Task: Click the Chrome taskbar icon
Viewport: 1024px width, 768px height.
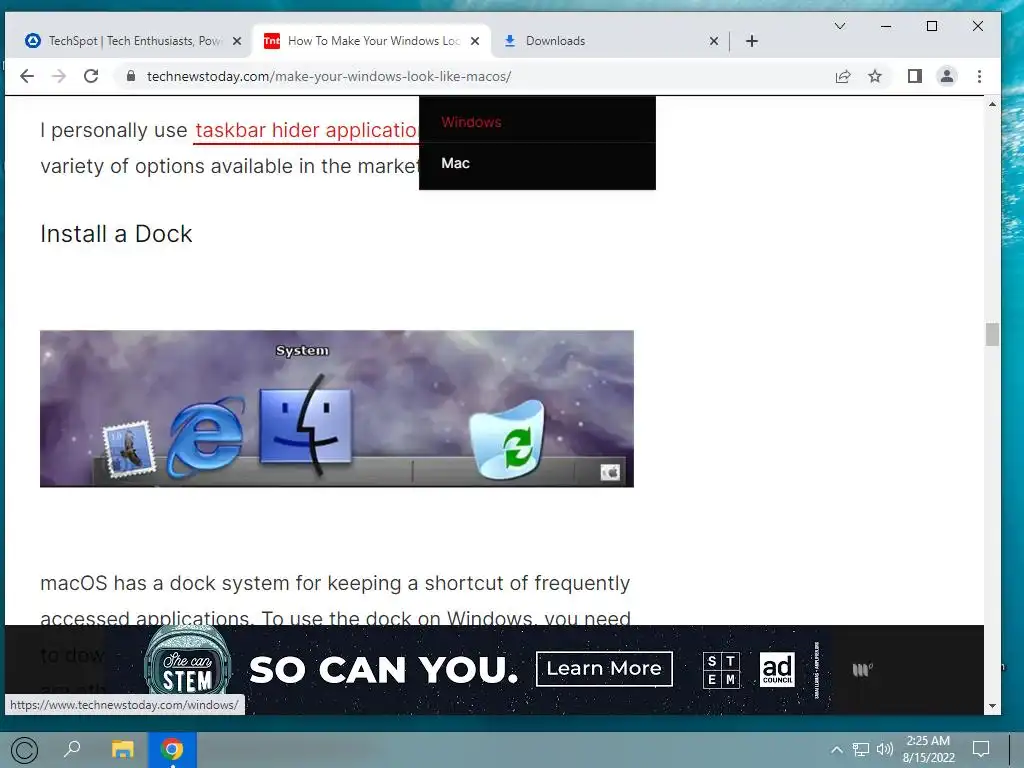Action: point(172,749)
